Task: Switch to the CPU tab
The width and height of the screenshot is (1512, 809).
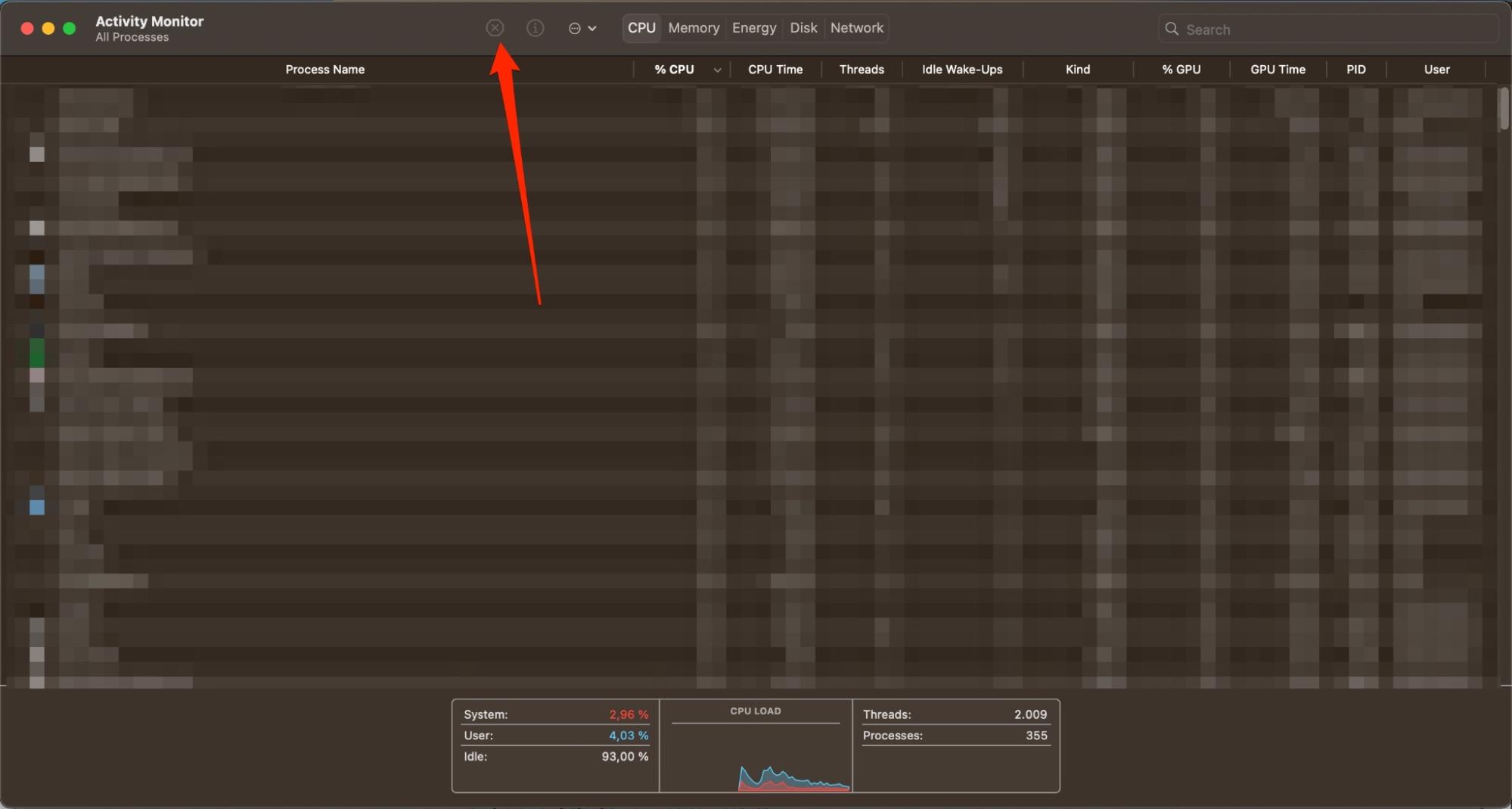Action: [641, 28]
